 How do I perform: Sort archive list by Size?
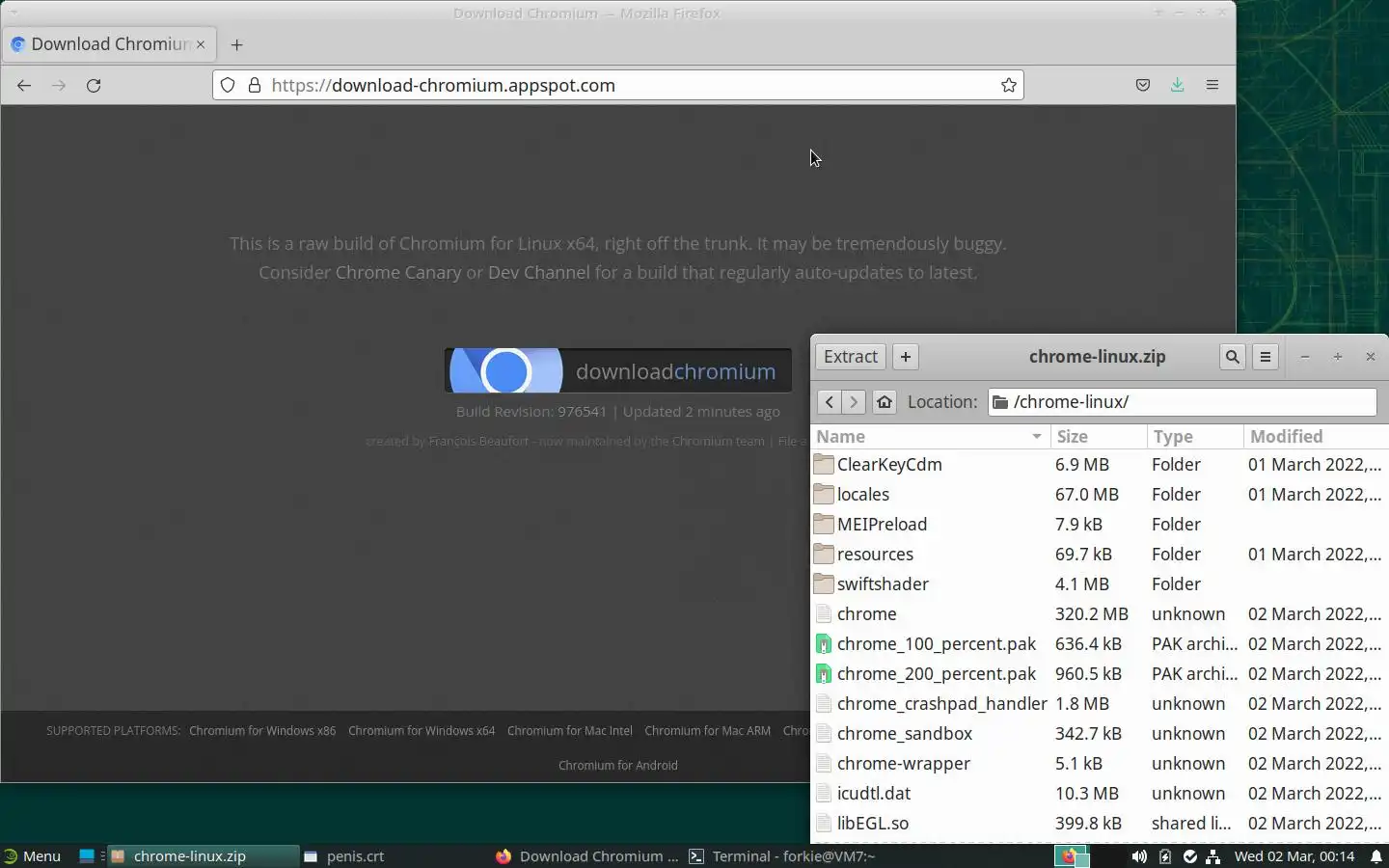(x=1098, y=436)
